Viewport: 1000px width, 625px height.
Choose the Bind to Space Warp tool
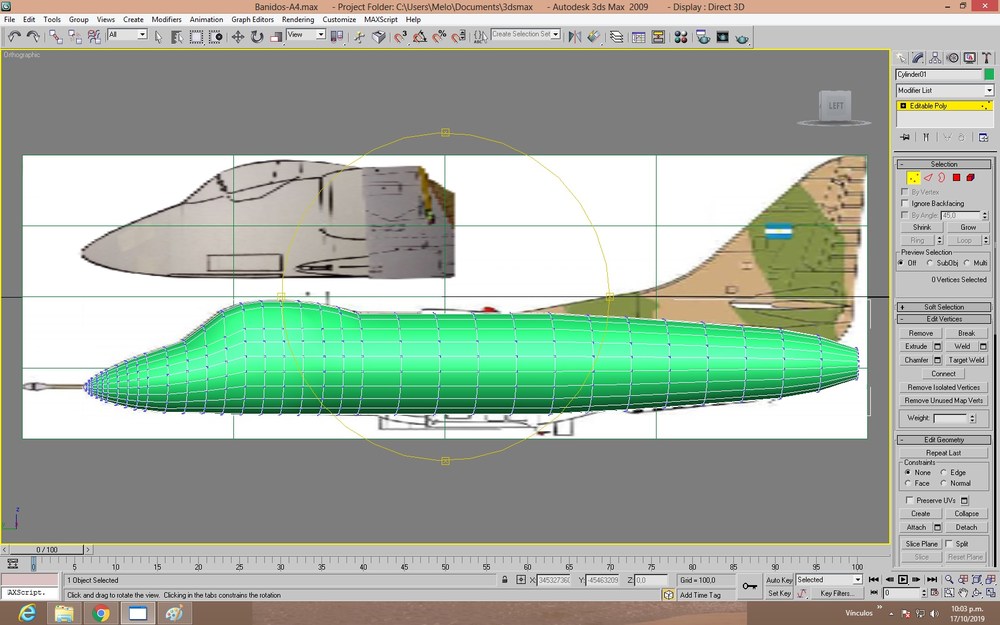[x=94, y=36]
